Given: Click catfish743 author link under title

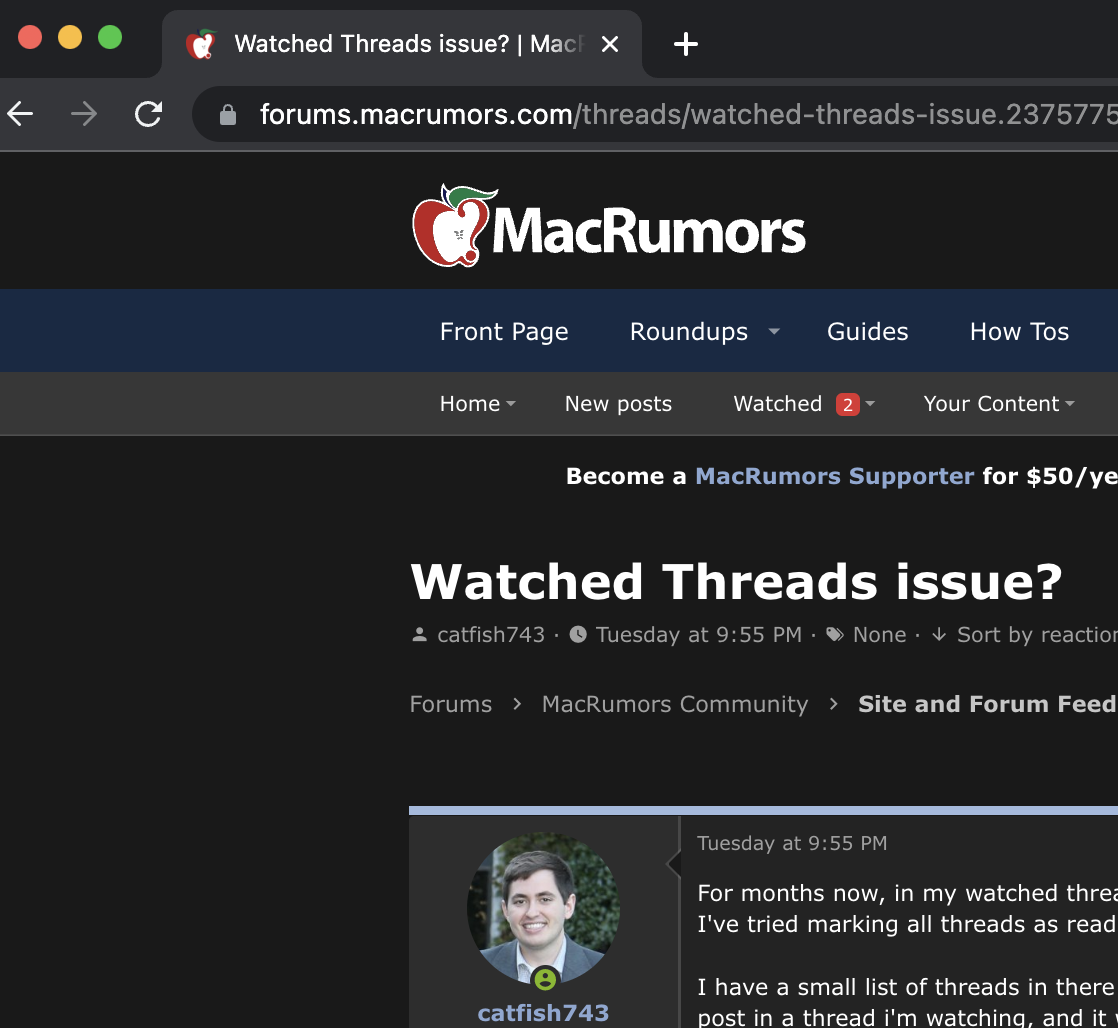Looking at the screenshot, I should [491, 634].
